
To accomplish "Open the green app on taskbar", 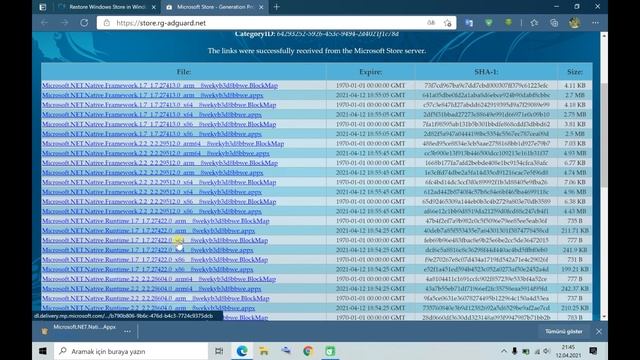I will [330, 351].
